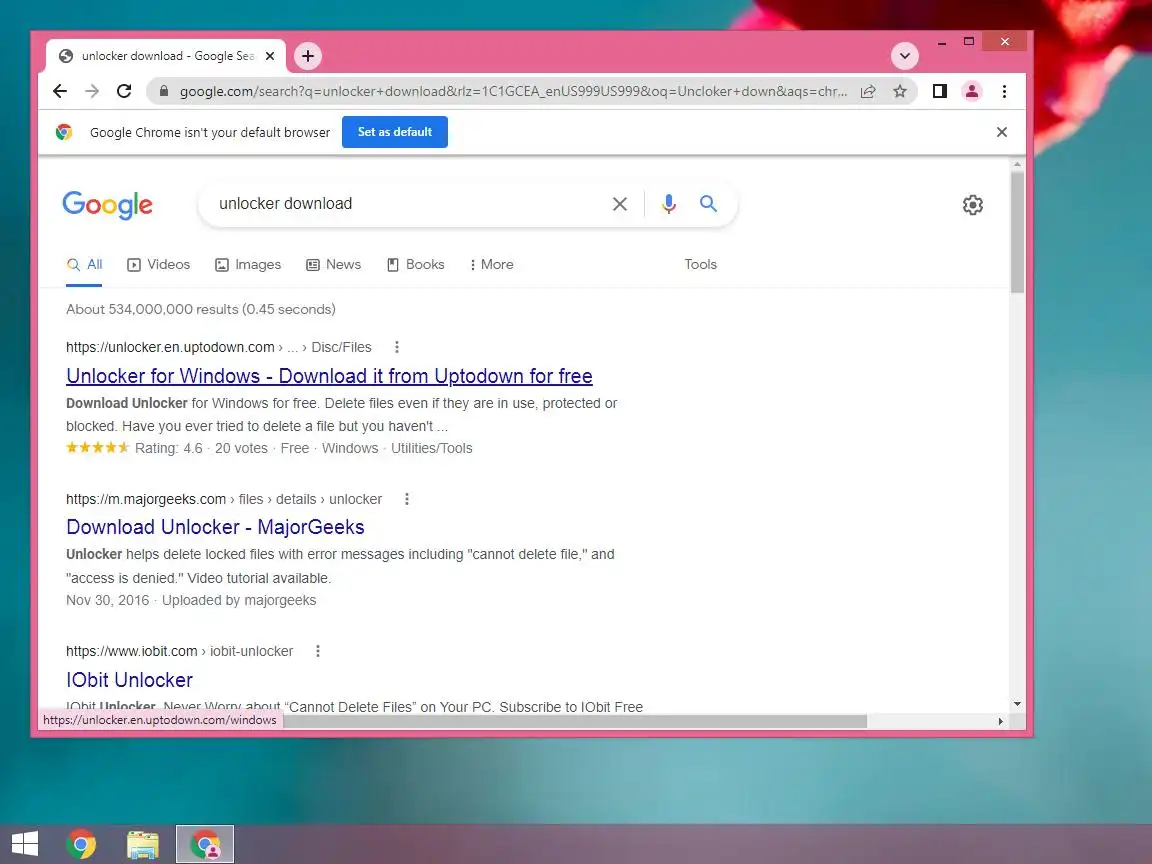Open options for majorgeeks result
Screen dimensions: 1152x864
point(407,499)
